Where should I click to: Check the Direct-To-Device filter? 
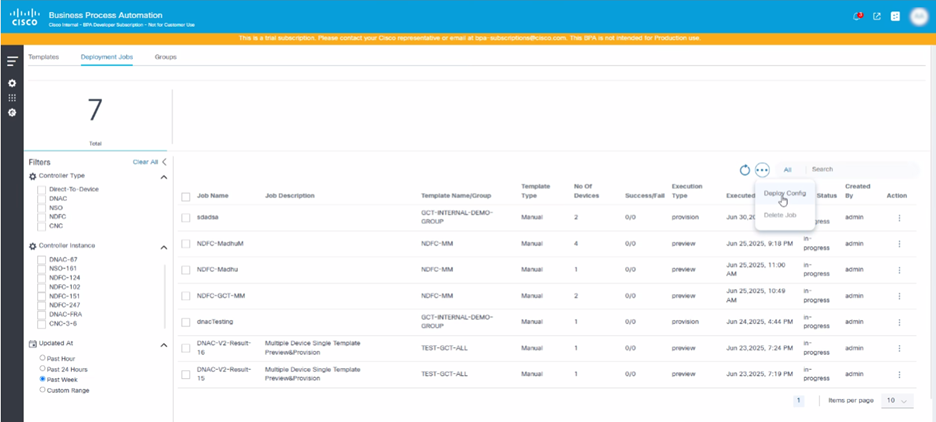click(x=42, y=189)
